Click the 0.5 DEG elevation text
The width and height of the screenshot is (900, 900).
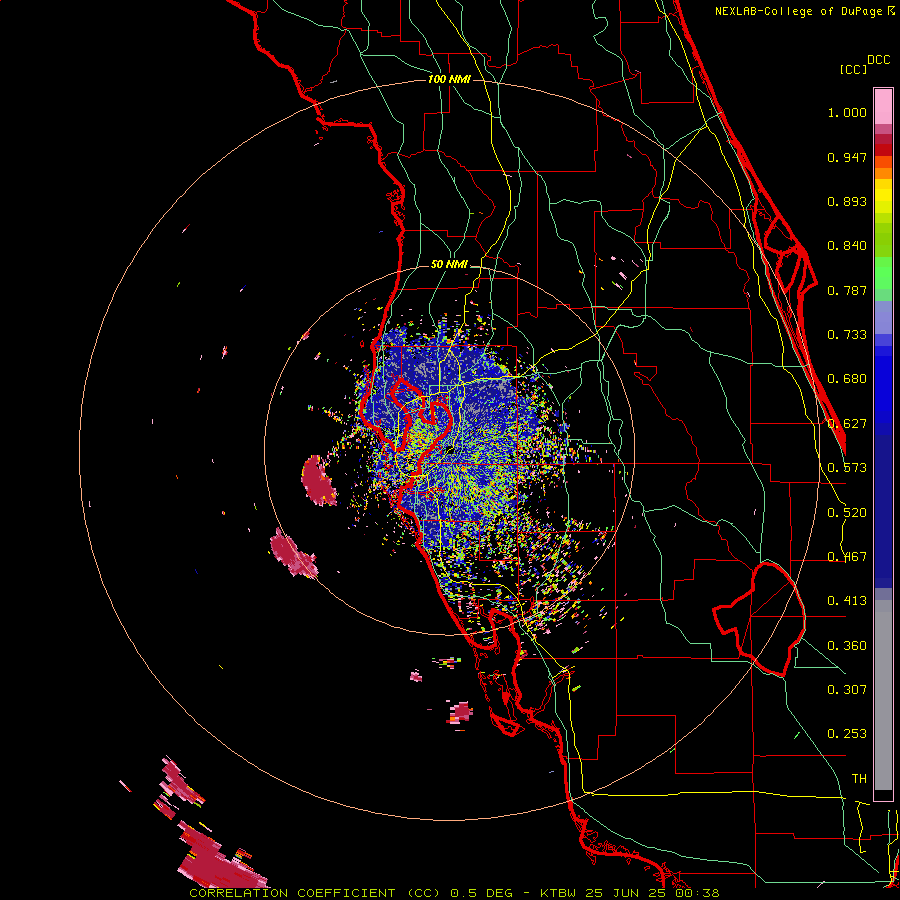tap(482, 893)
